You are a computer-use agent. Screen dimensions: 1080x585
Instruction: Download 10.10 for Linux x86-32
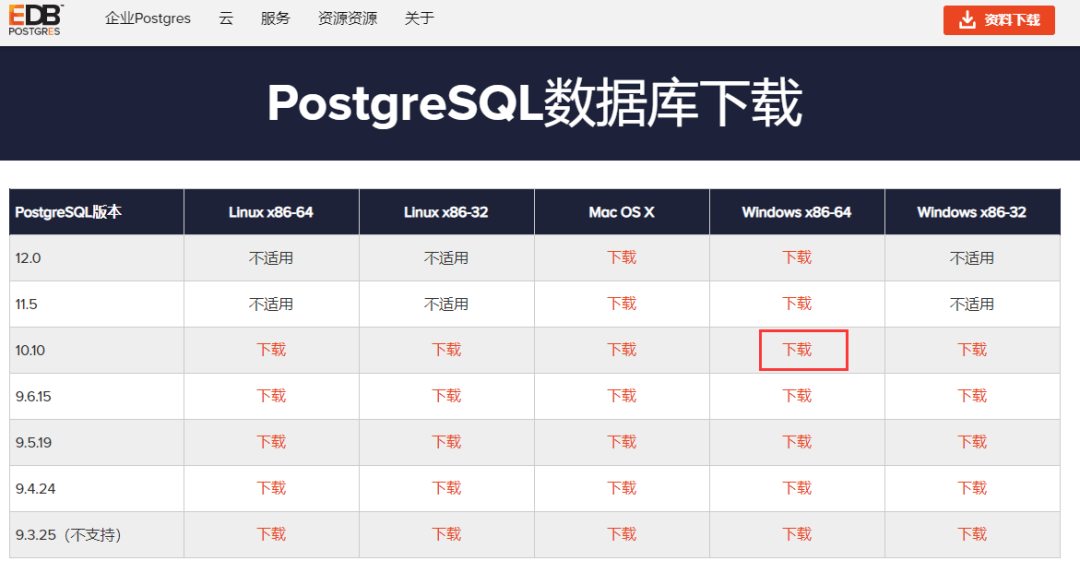coord(446,350)
